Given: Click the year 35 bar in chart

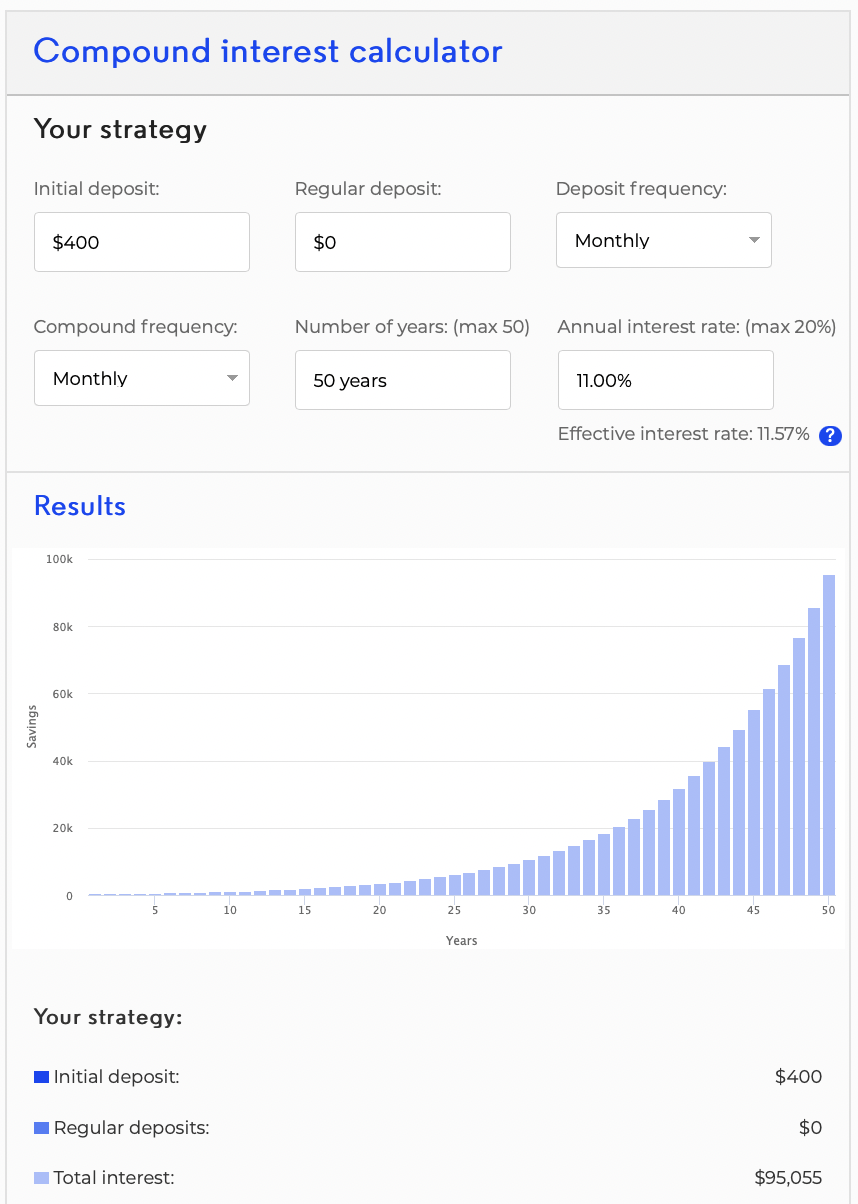Looking at the screenshot, I should pos(604,865).
